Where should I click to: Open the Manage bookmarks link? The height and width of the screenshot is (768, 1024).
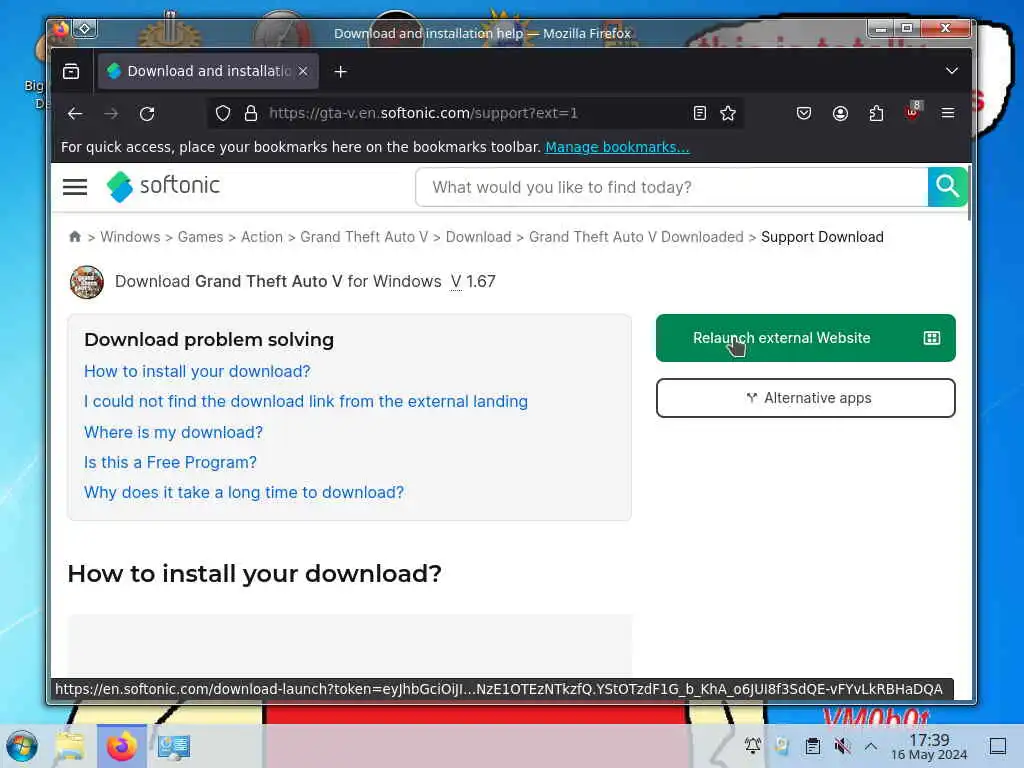pos(617,148)
